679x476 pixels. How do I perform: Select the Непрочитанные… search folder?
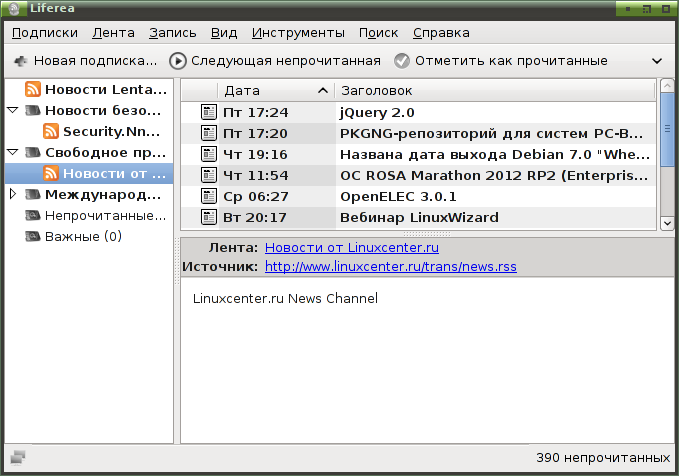(x=89, y=215)
